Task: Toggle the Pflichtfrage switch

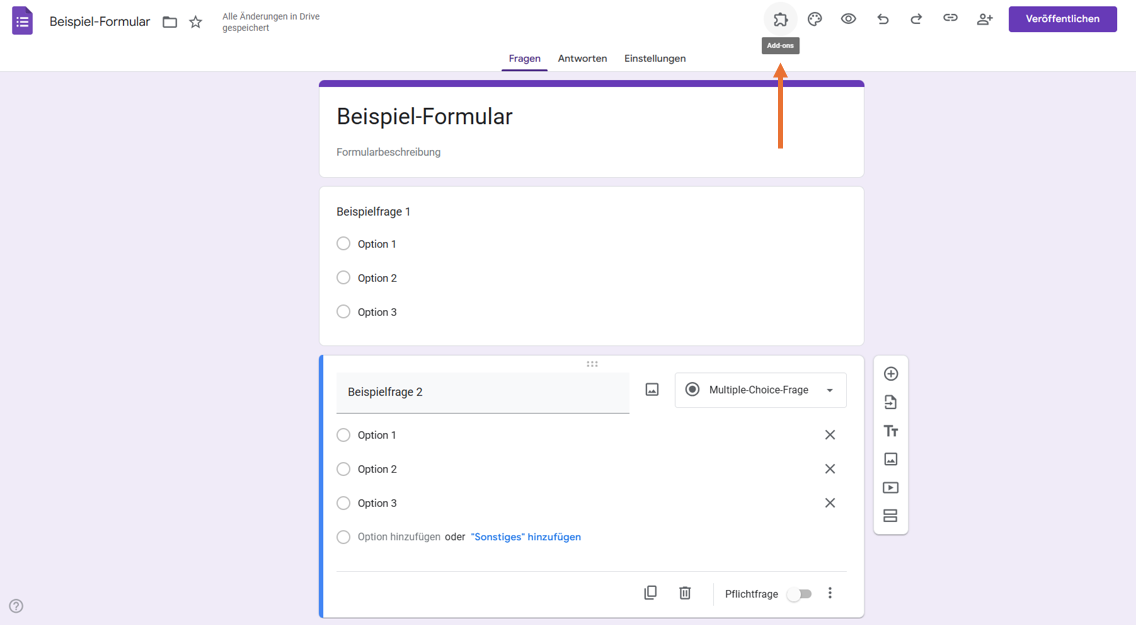Action: point(799,594)
